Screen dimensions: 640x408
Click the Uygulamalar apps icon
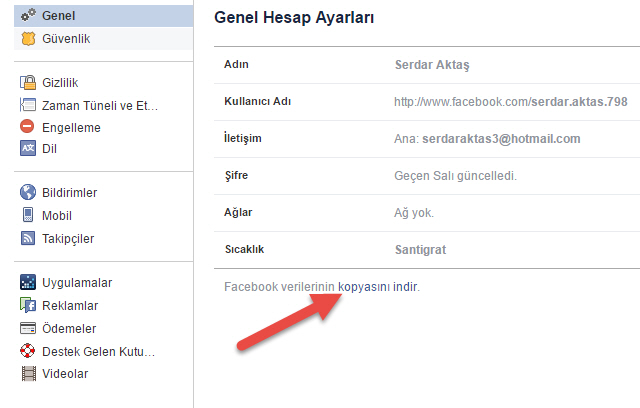tap(28, 282)
